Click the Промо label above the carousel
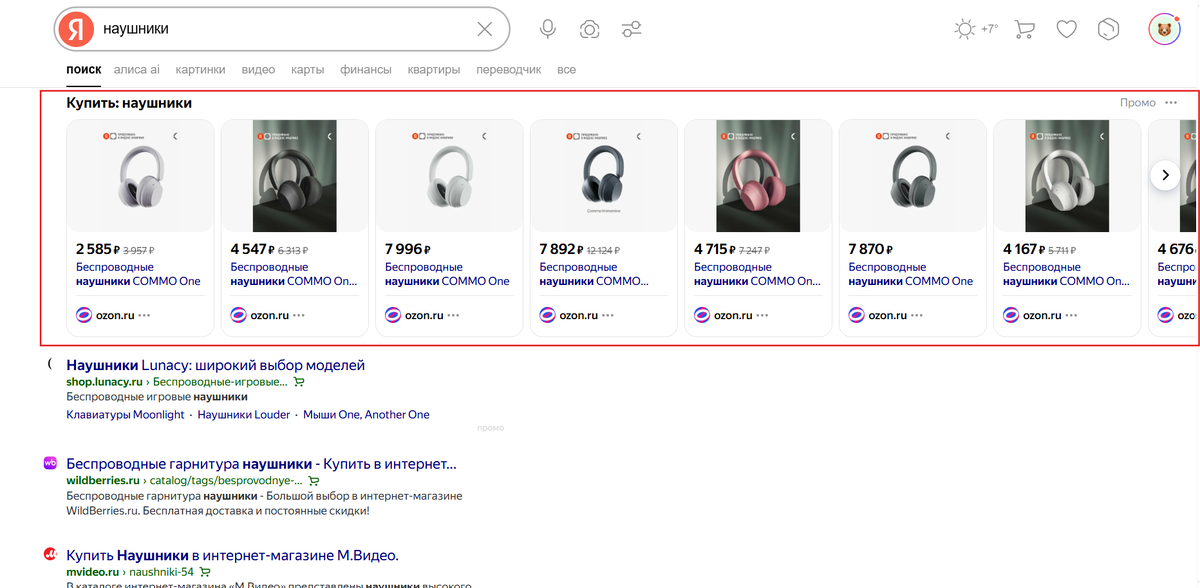 (1138, 103)
